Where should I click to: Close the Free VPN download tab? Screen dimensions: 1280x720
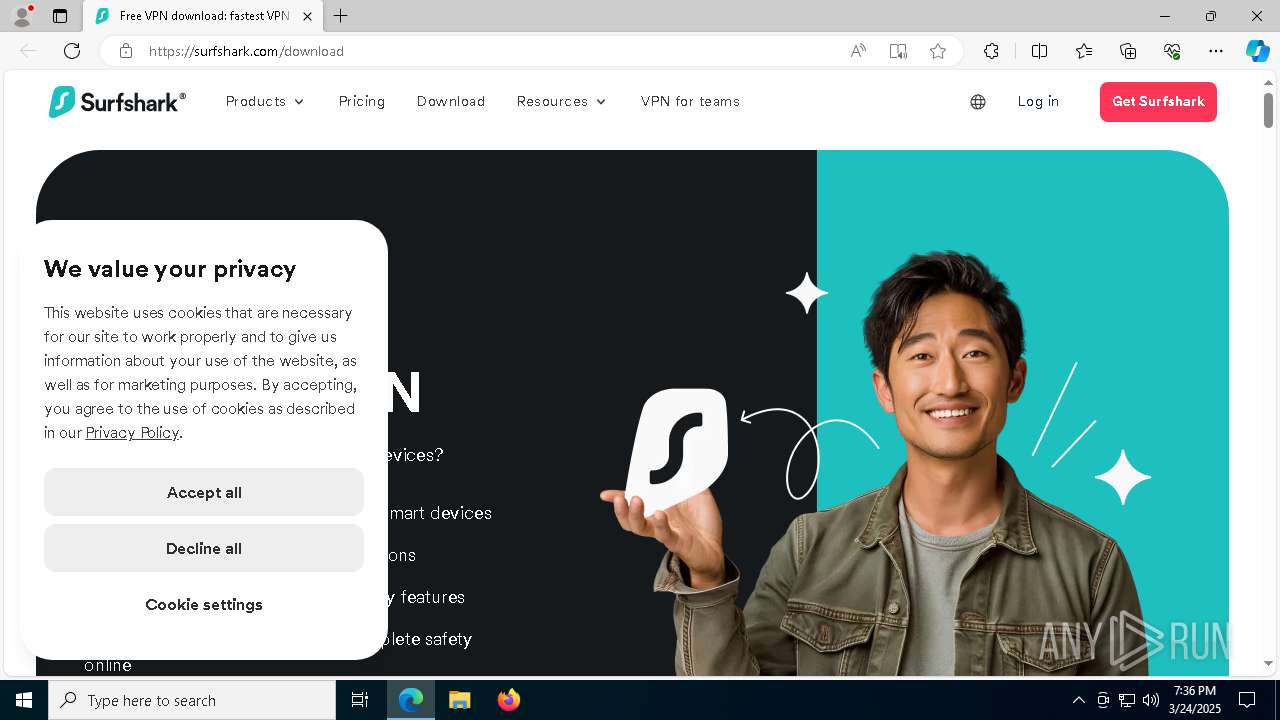(307, 16)
